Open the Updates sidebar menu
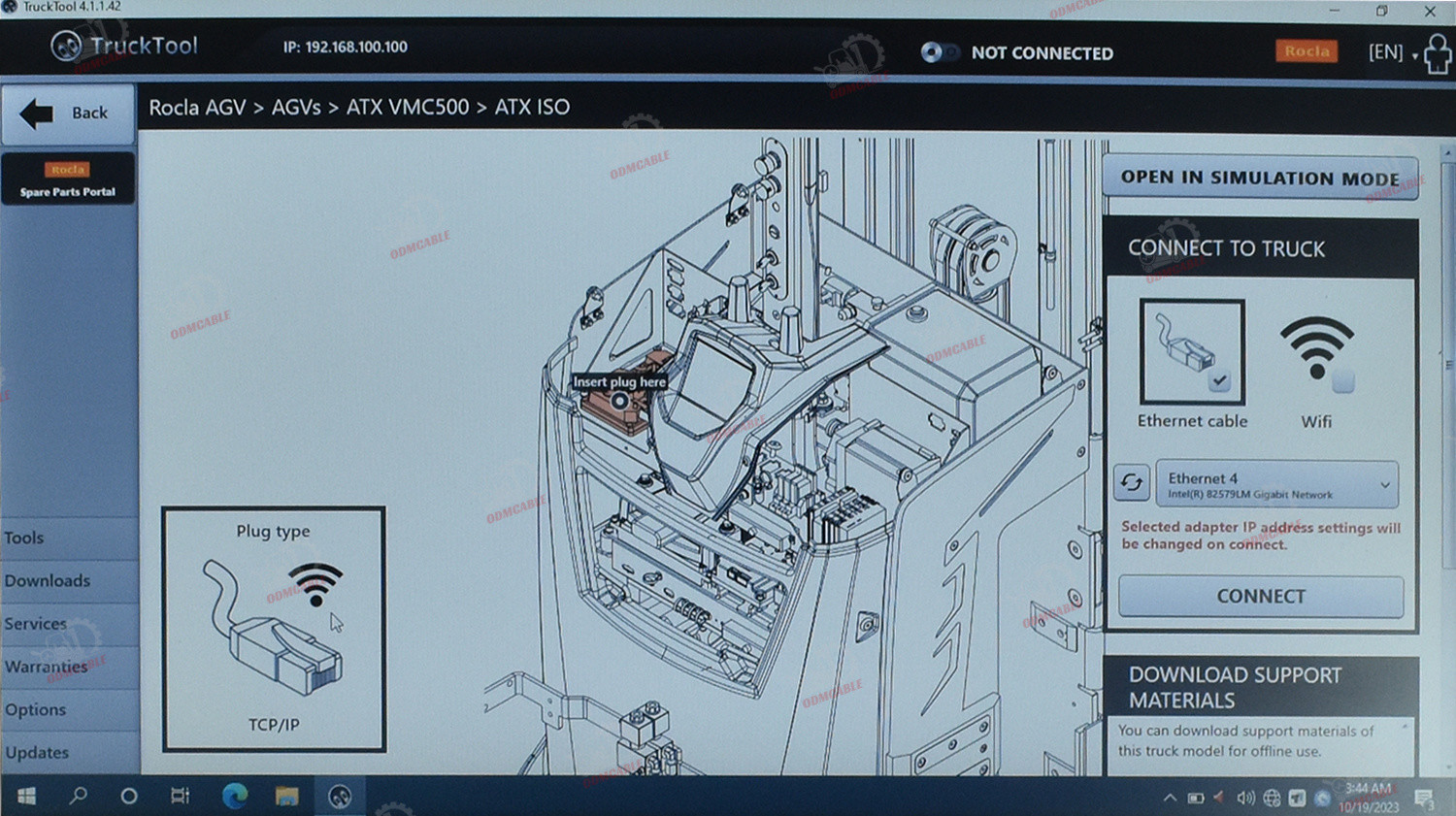 [x=69, y=752]
